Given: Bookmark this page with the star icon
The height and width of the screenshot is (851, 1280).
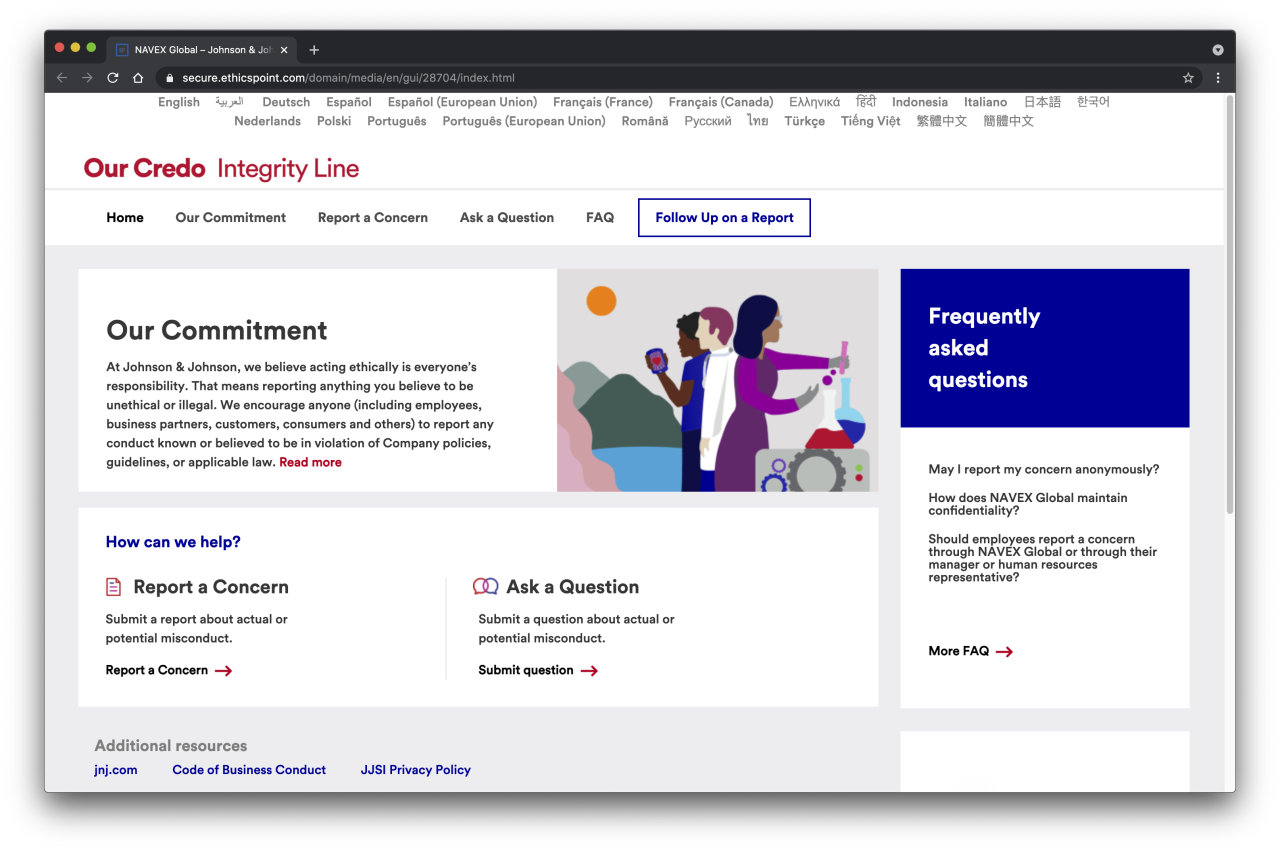Looking at the screenshot, I should tap(1188, 78).
